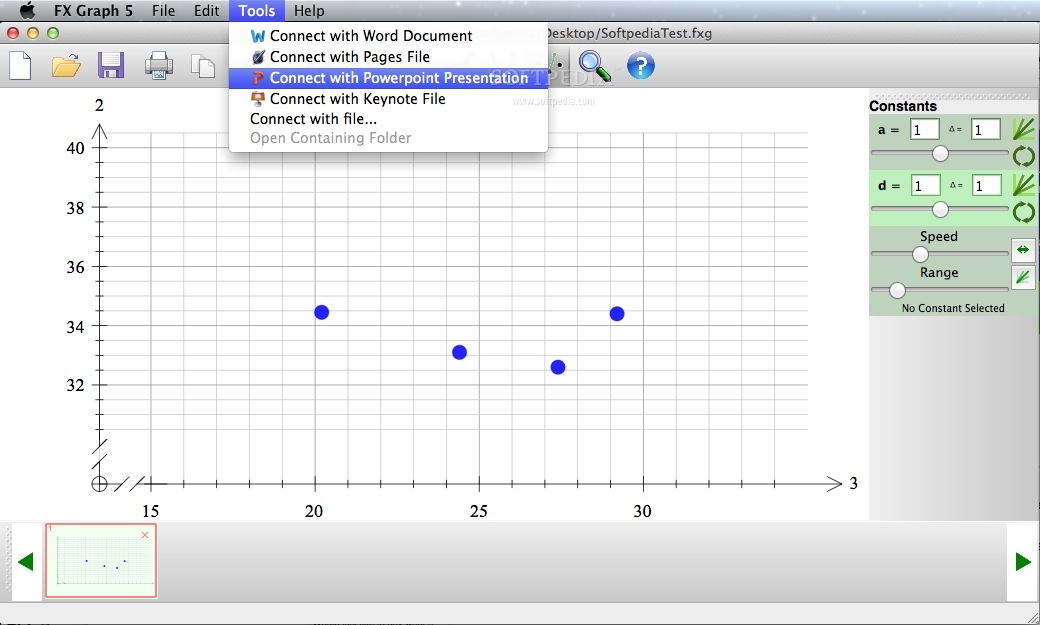Open the FX Graph 5 application menu
Image resolution: width=1040 pixels, height=625 pixels.
click(x=94, y=11)
